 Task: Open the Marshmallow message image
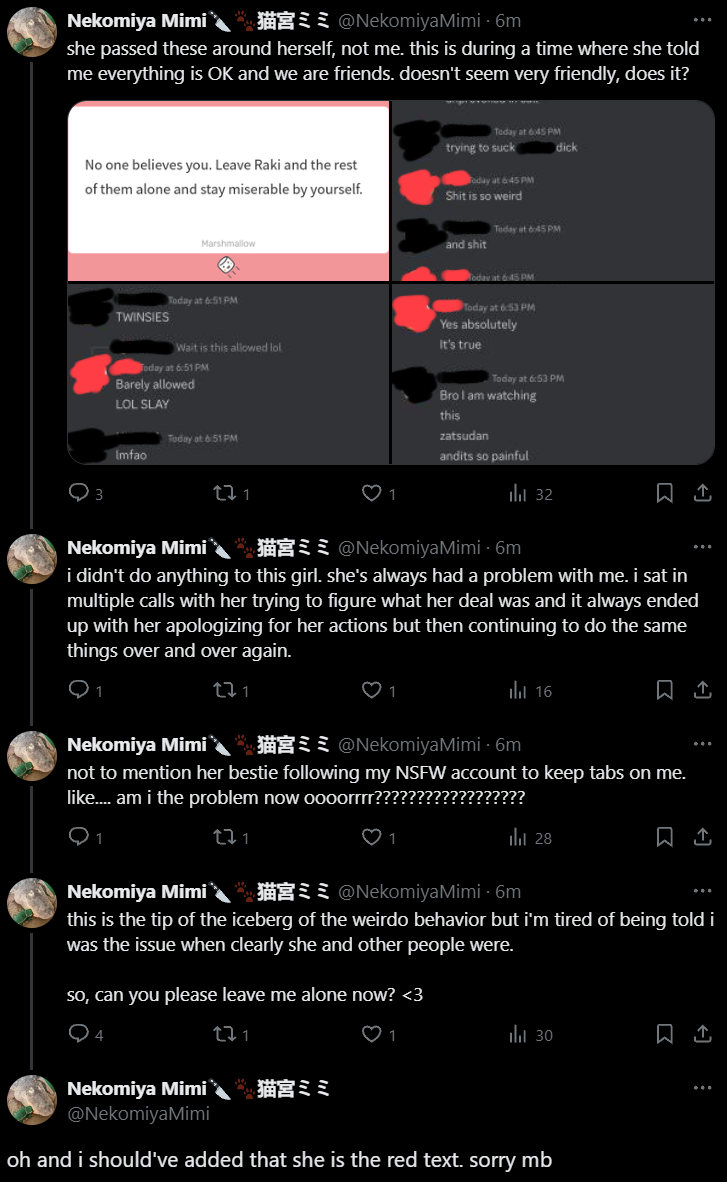coord(229,191)
